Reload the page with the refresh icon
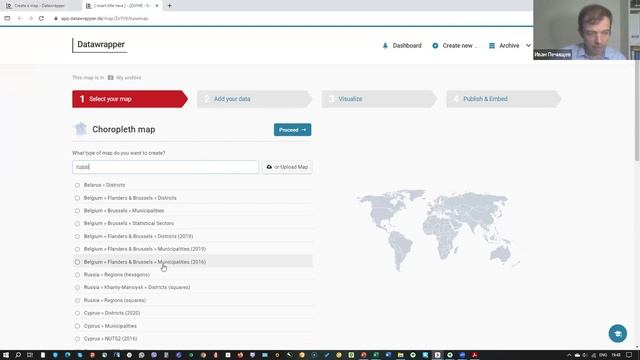This screenshot has height=360, width=640. (41, 18)
